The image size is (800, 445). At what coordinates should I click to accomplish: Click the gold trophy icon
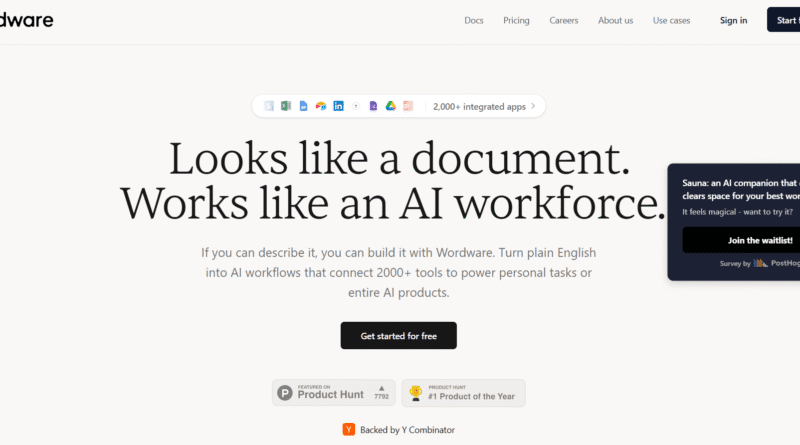tap(415, 393)
